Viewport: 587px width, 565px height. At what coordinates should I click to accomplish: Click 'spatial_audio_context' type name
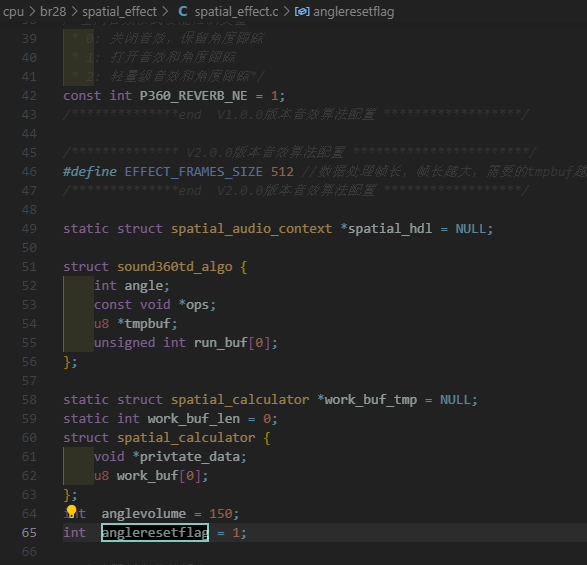pyautogui.click(x=252, y=229)
